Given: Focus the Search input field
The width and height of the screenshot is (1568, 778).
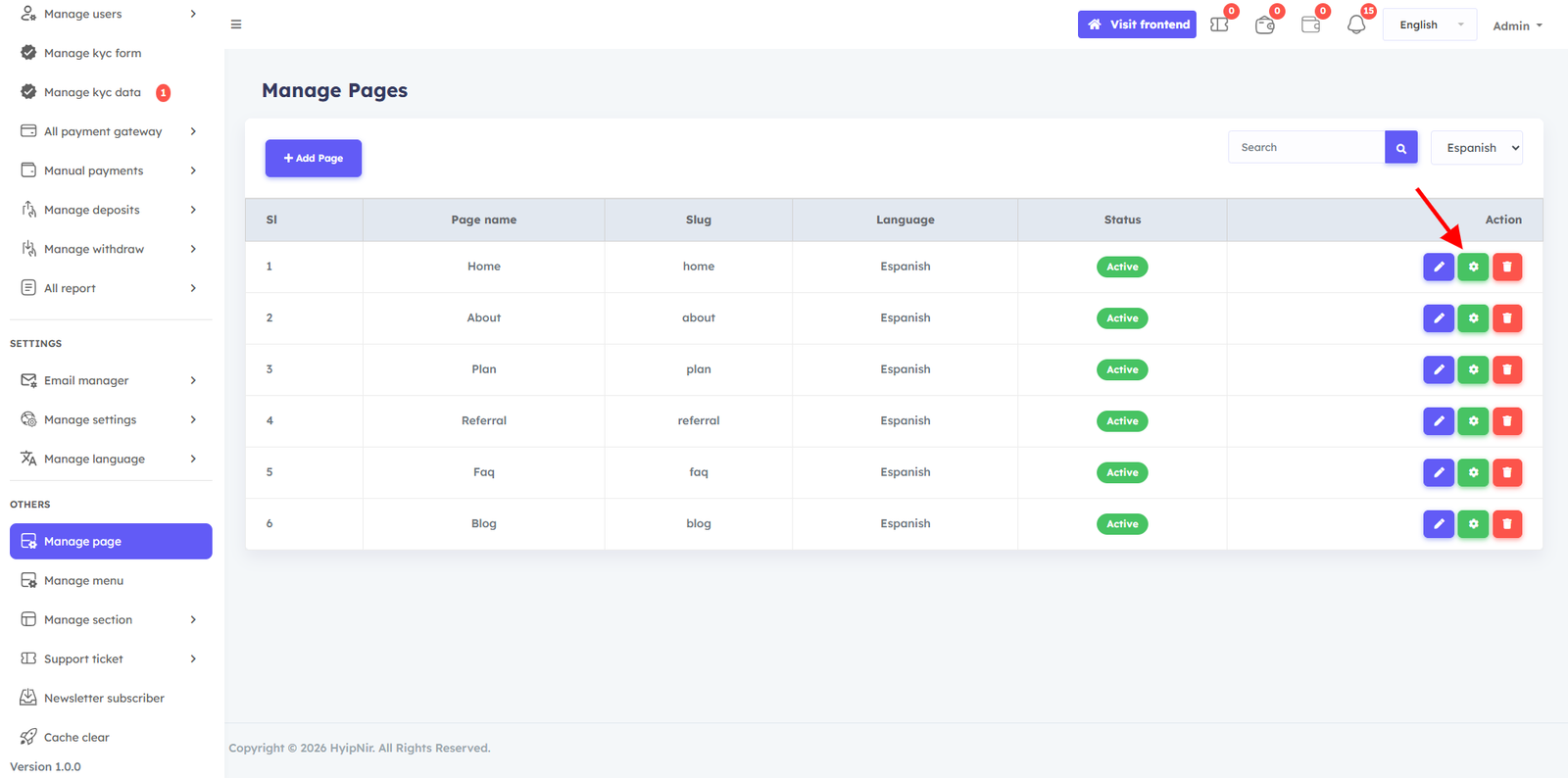Looking at the screenshot, I should click(x=1305, y=148).
